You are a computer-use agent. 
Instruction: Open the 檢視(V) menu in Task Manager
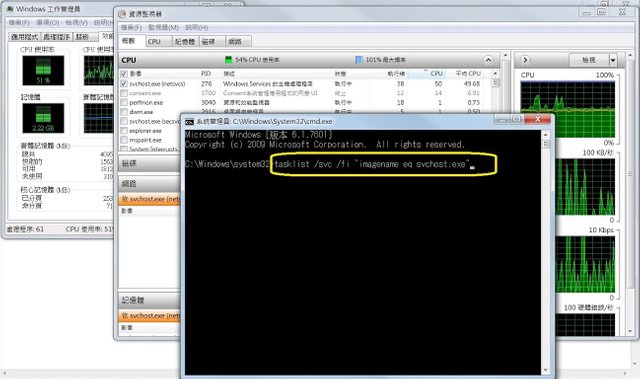pos(76,22)
